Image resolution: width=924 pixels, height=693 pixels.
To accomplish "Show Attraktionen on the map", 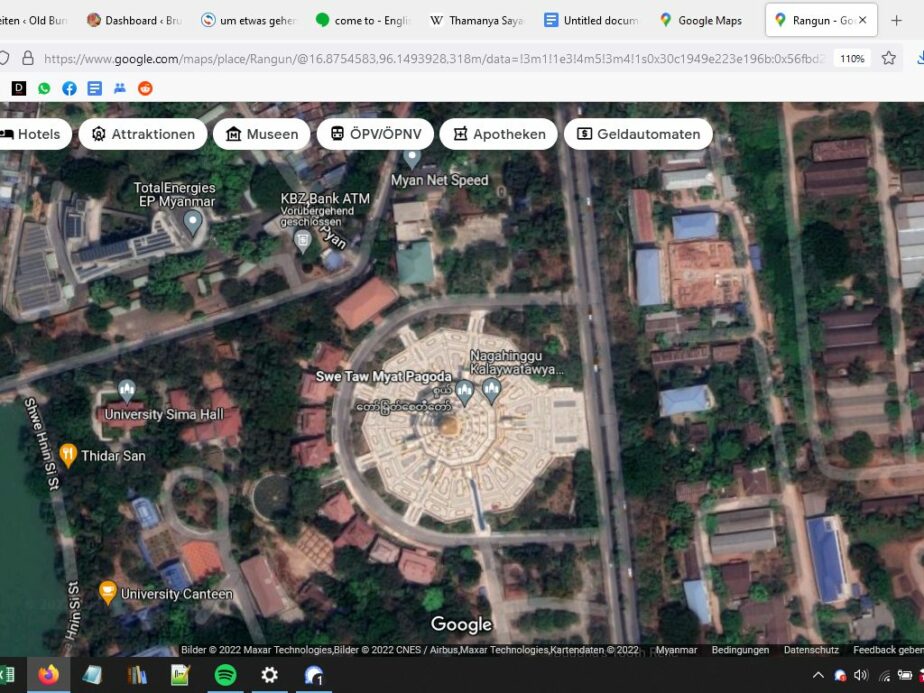I will tap(143, 134).
